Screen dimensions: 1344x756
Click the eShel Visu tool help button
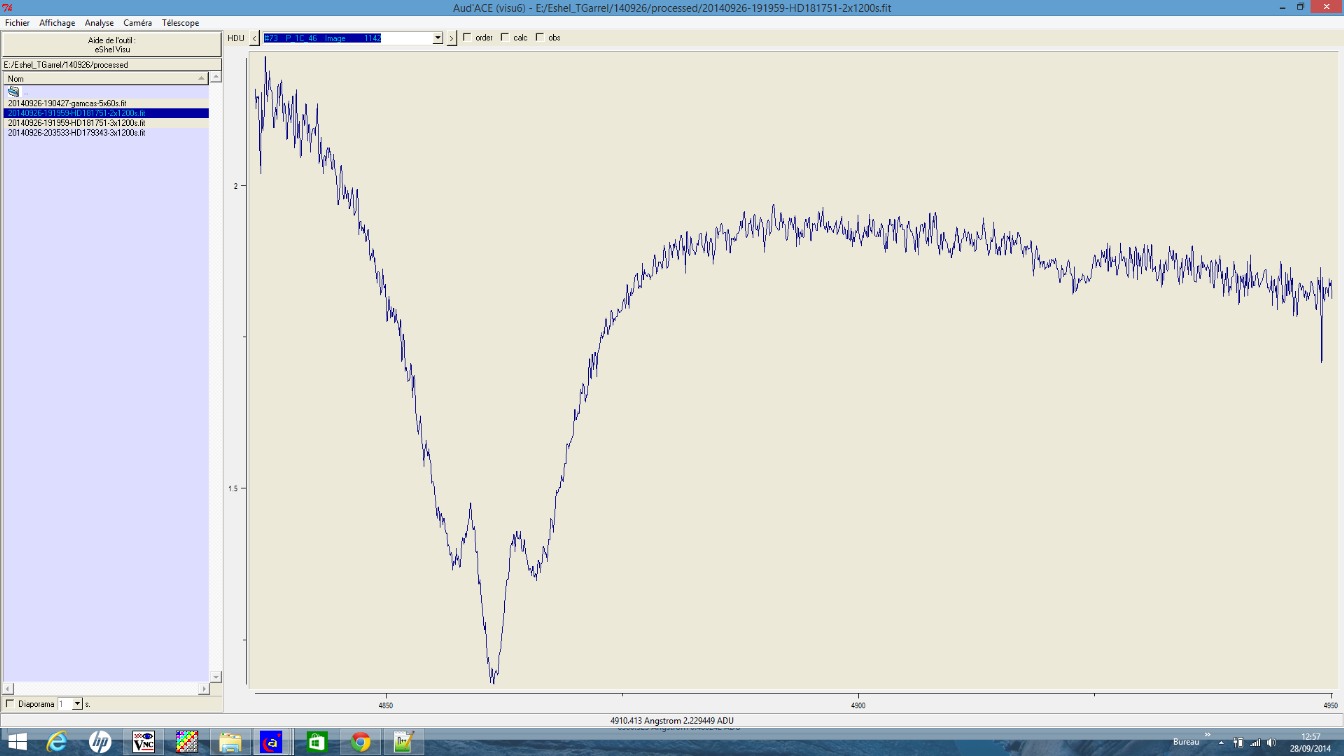point(111,44)
